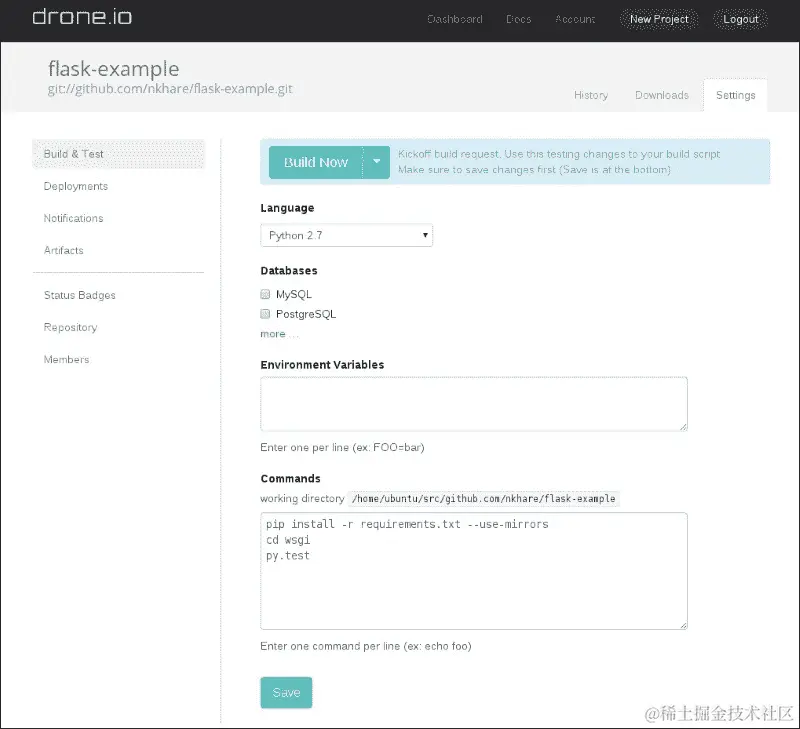Click the resize handle of Environment Variables box
Screen dimensions: 800x729
683,426
